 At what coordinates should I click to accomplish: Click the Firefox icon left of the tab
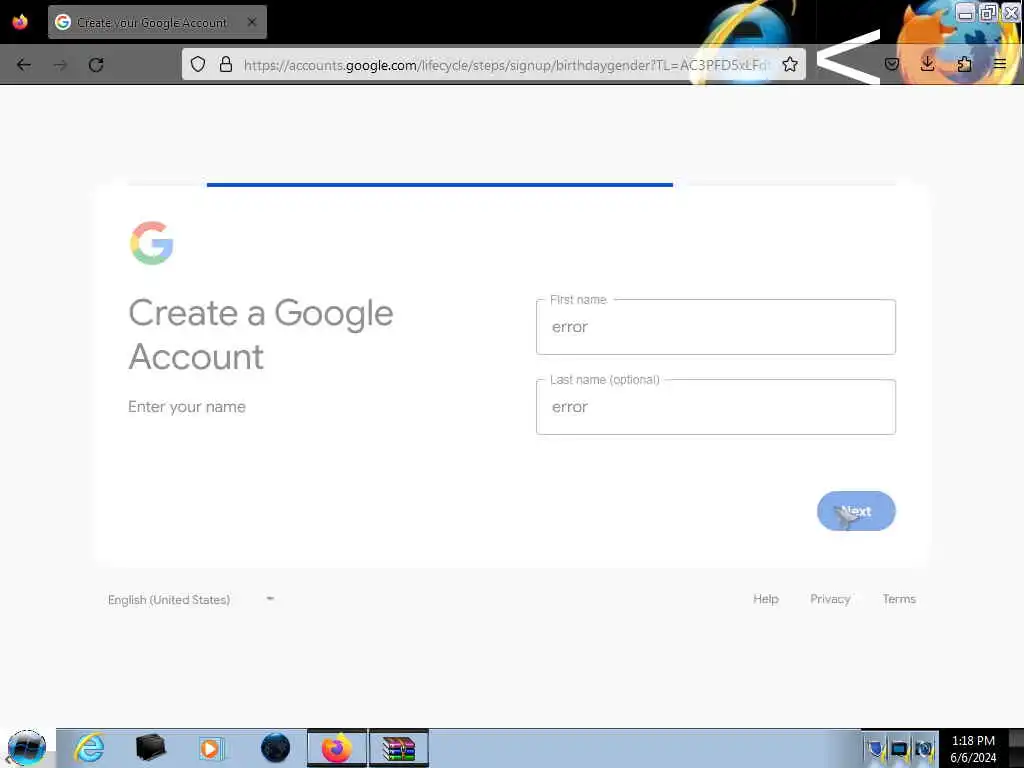pyautogui.click(x=20, y=22)
